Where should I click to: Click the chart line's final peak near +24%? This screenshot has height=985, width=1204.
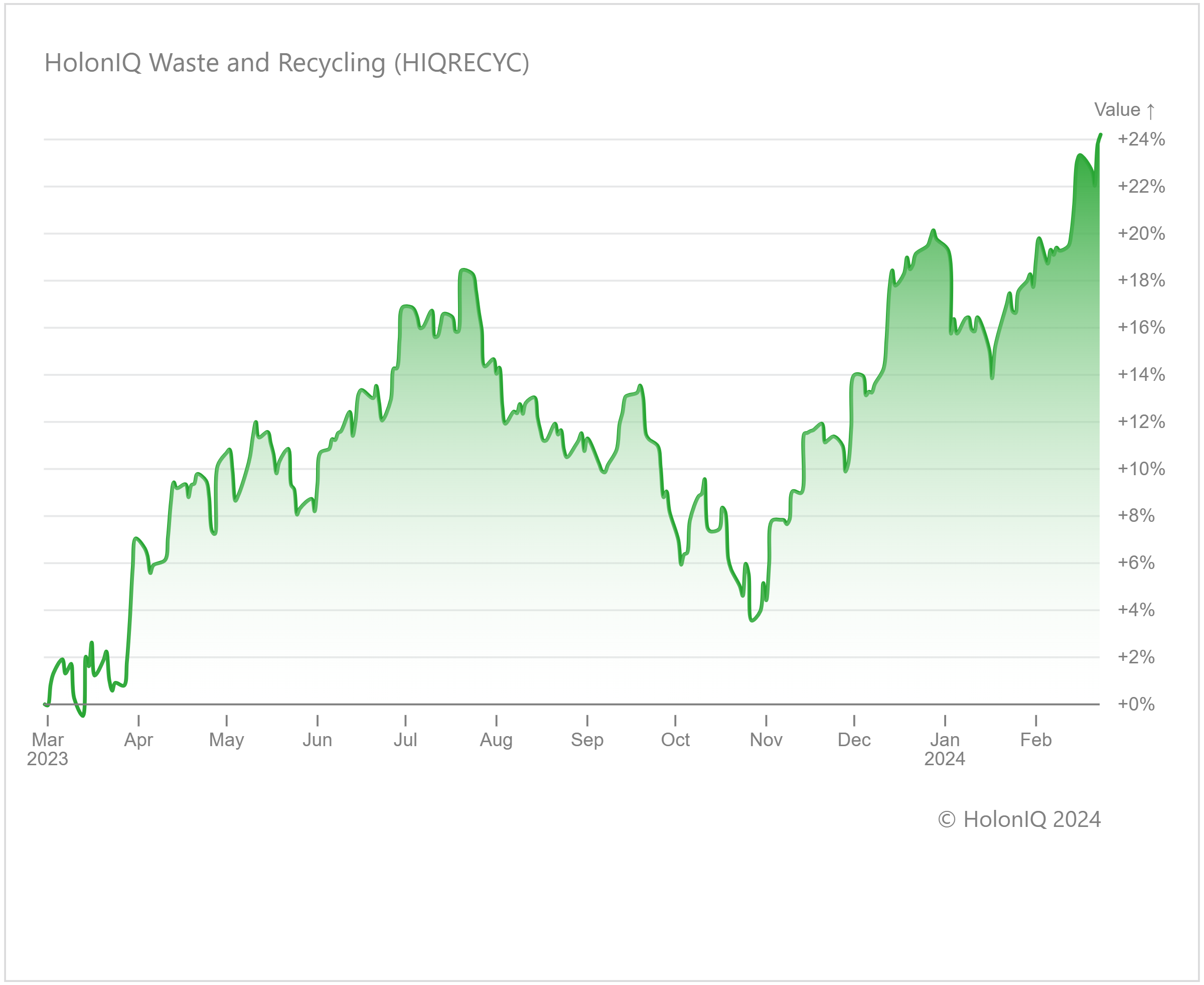coord(1100,135)
